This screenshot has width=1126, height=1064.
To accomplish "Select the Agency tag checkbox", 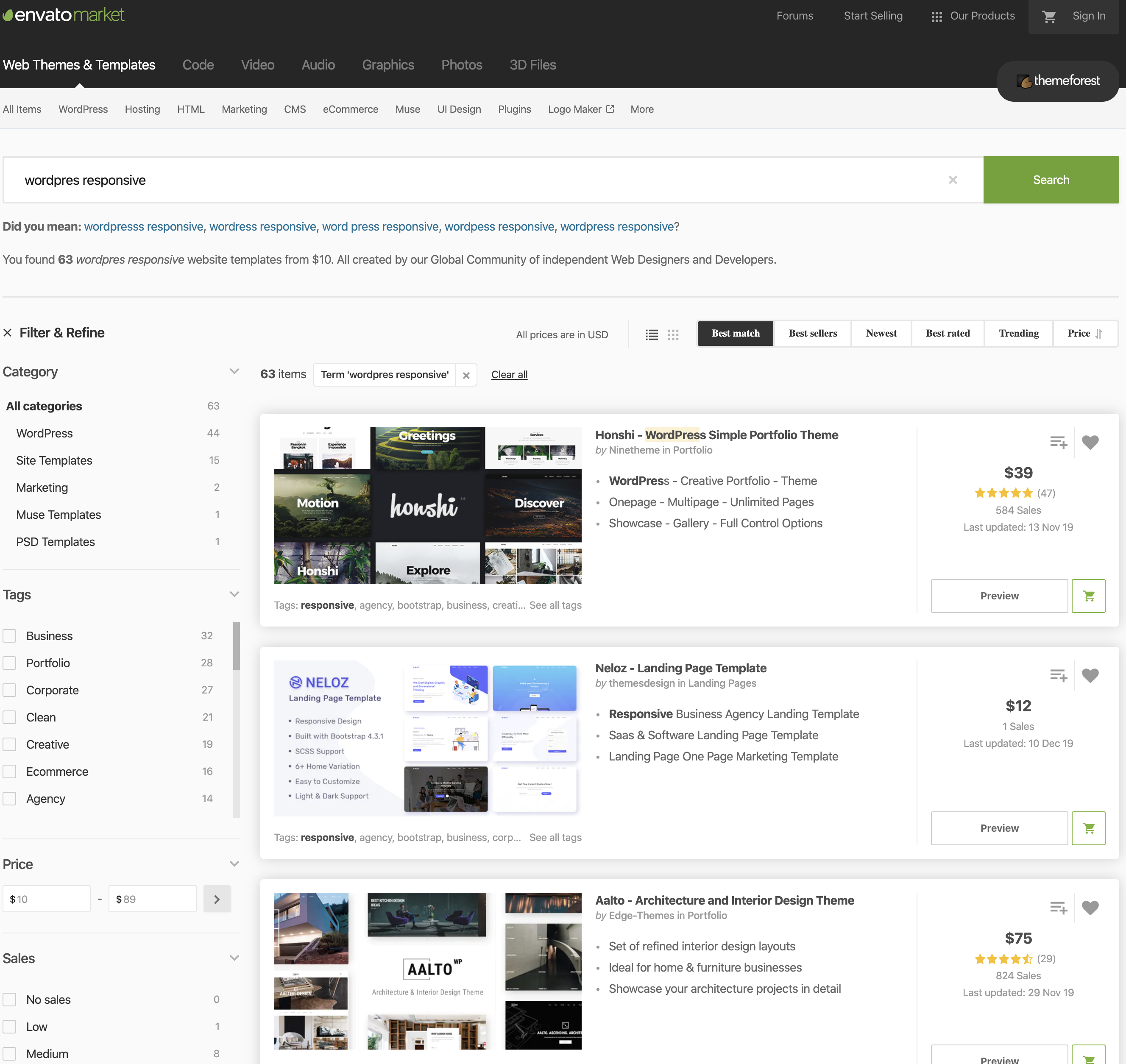I will click(x=10, y=799).
